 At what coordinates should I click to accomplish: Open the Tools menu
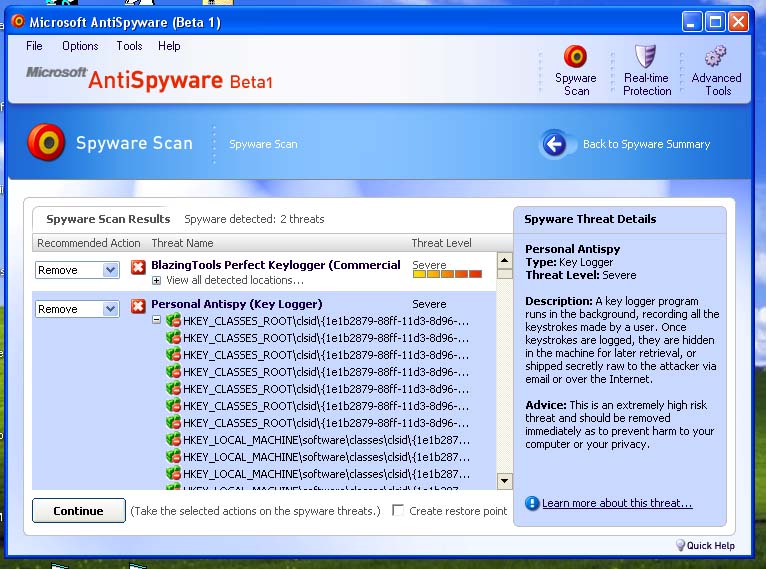(x=129, y=46)
